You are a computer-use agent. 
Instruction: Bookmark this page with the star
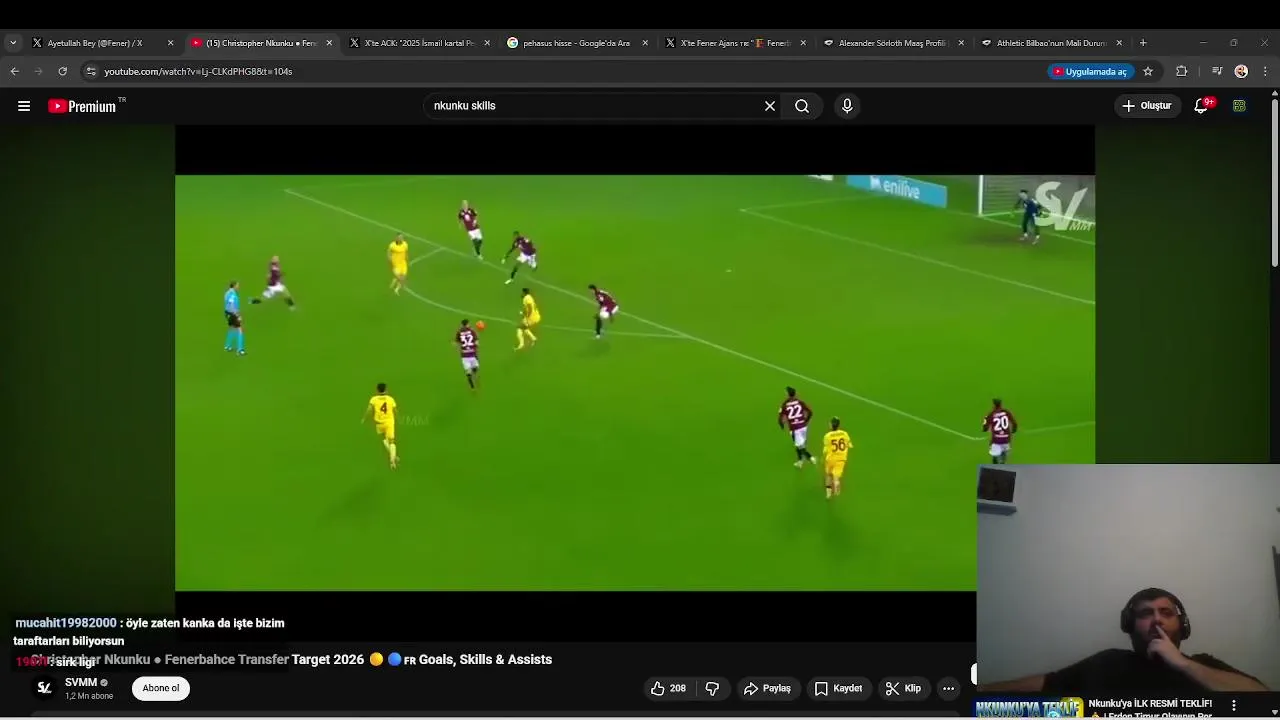click(x=1148, y=71)
